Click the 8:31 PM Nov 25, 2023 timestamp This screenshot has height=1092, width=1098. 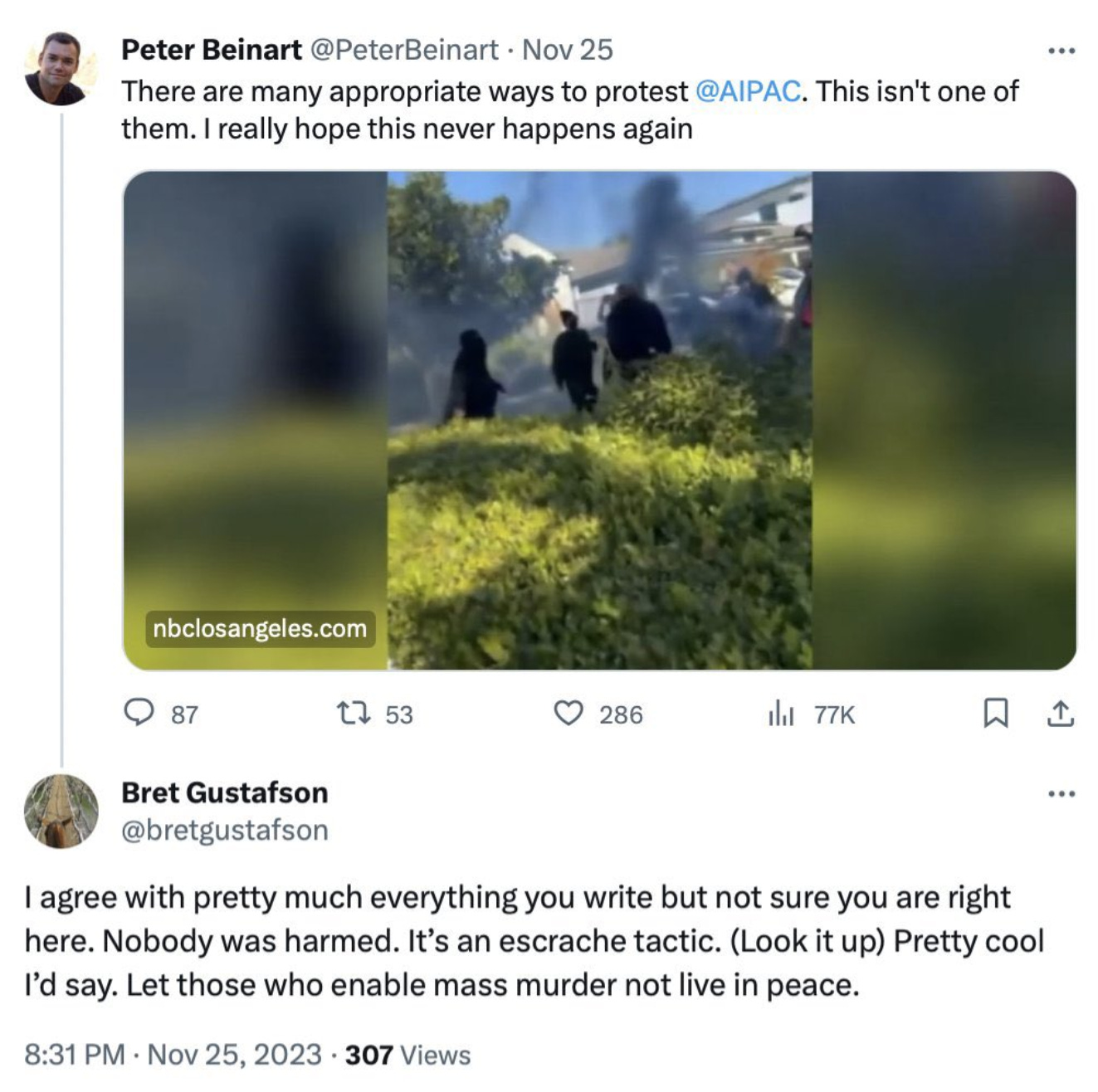click(173, 1055)
